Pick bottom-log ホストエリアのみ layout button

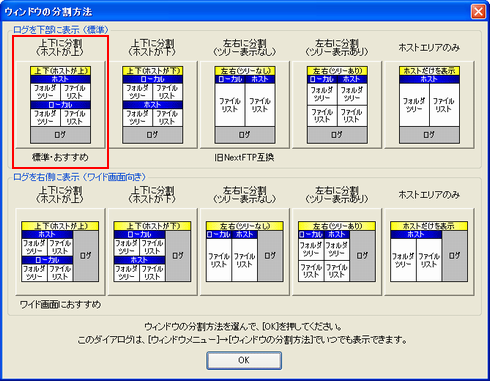pos(429,105)
